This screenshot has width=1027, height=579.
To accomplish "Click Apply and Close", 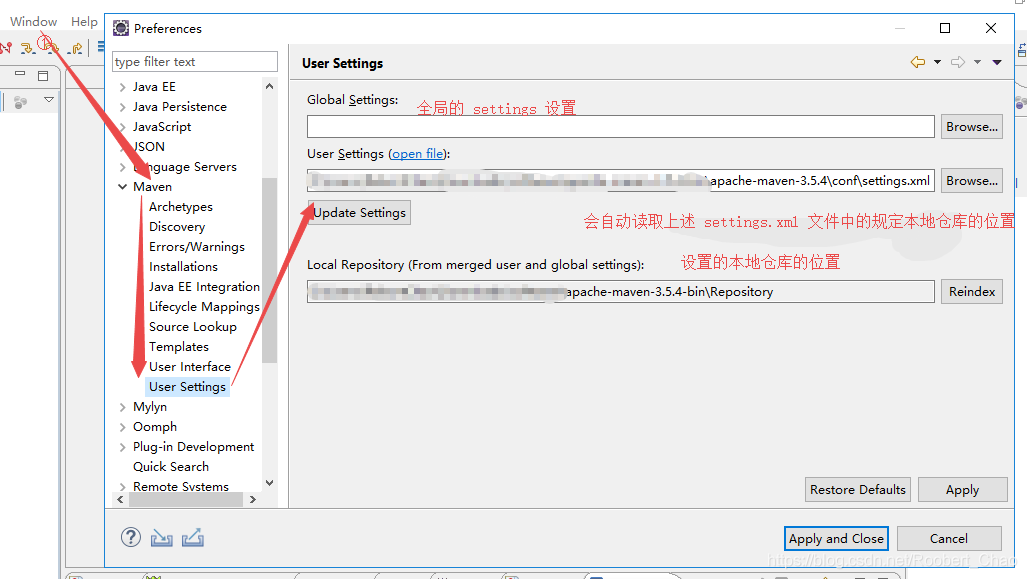I will (x=836, y=538).
